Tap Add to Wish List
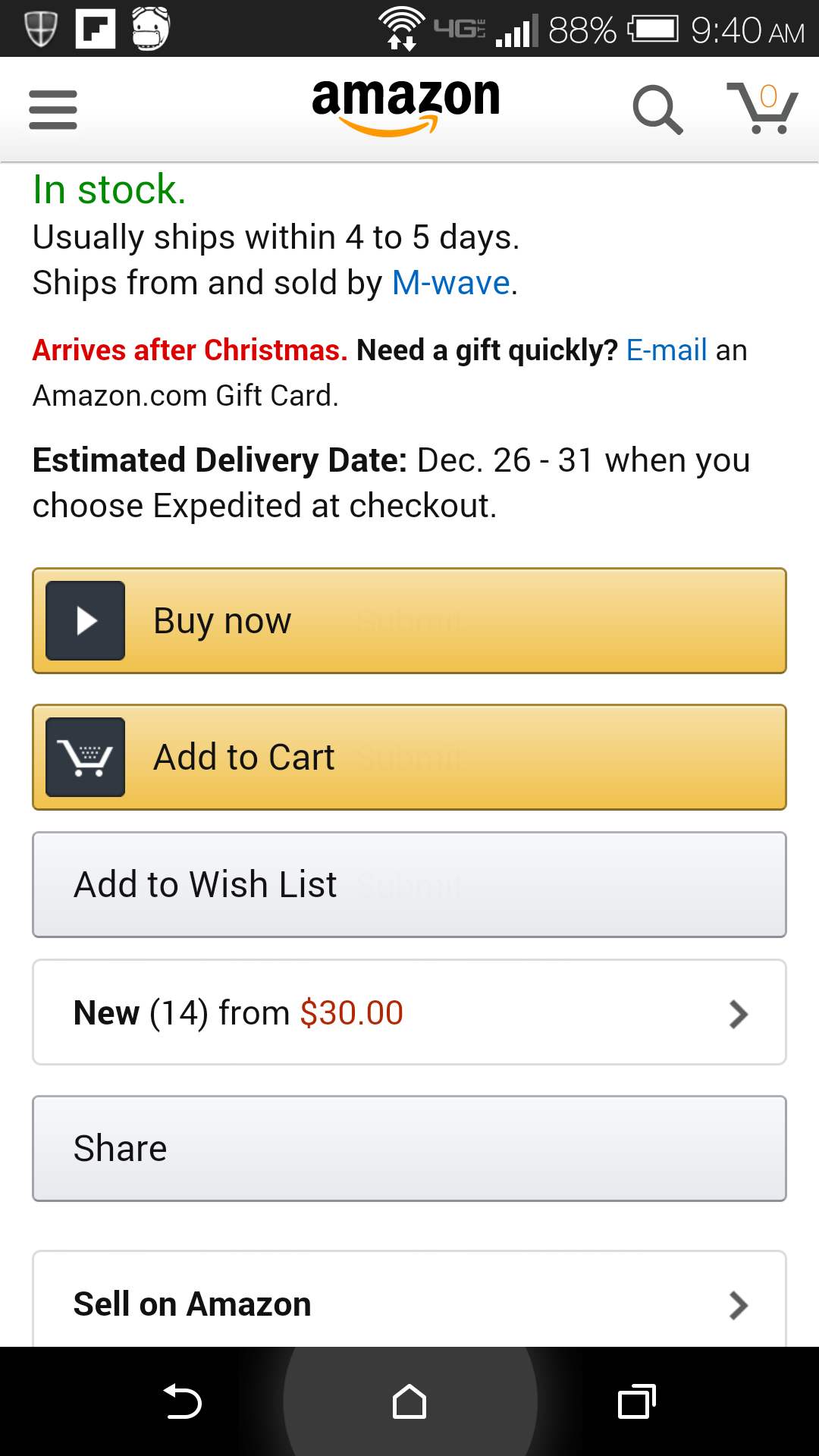Image resolution: width=819 pixels, height=1456 pixels. 409,884
